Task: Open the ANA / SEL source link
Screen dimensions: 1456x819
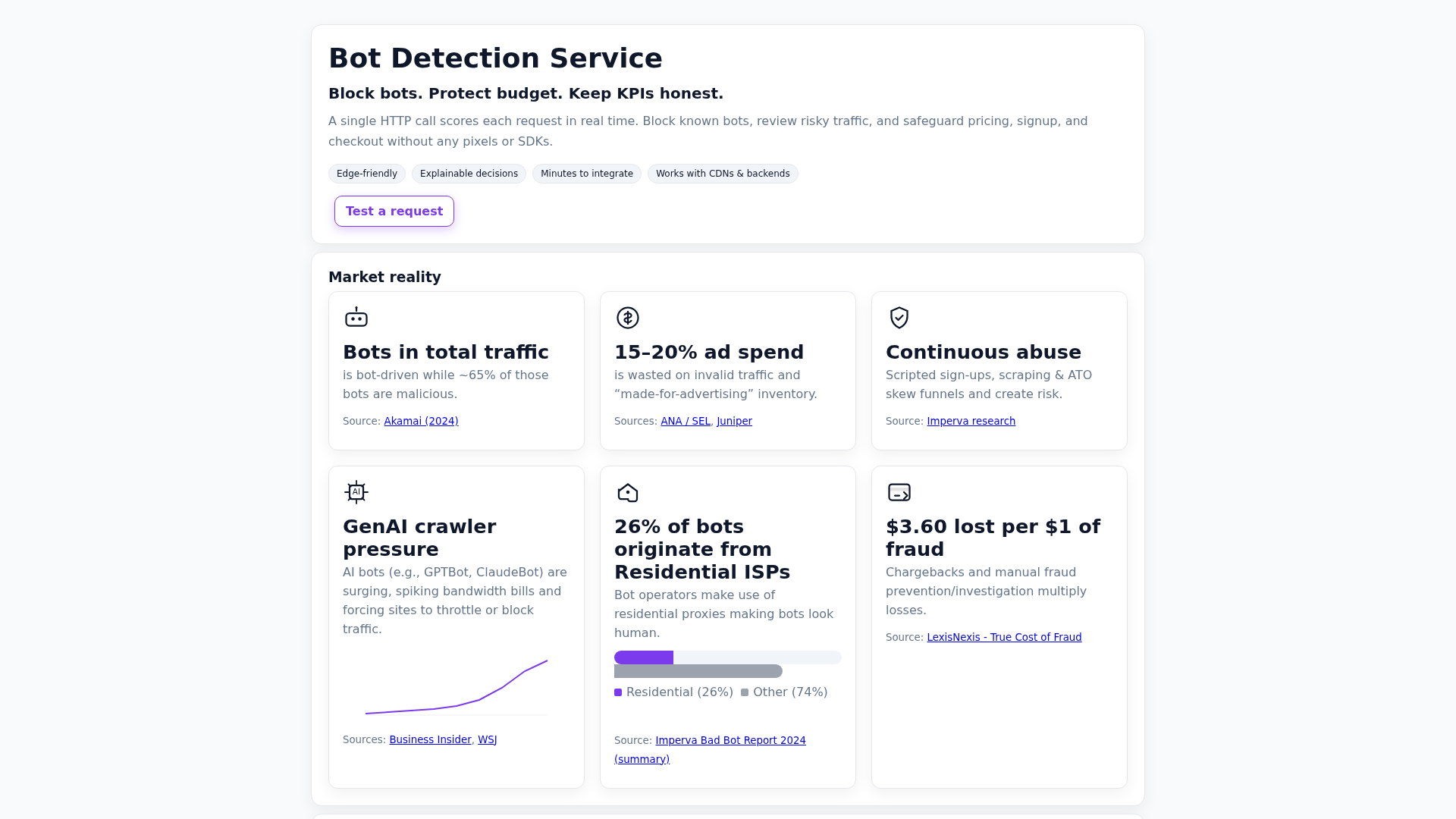Action: point(686,421)
